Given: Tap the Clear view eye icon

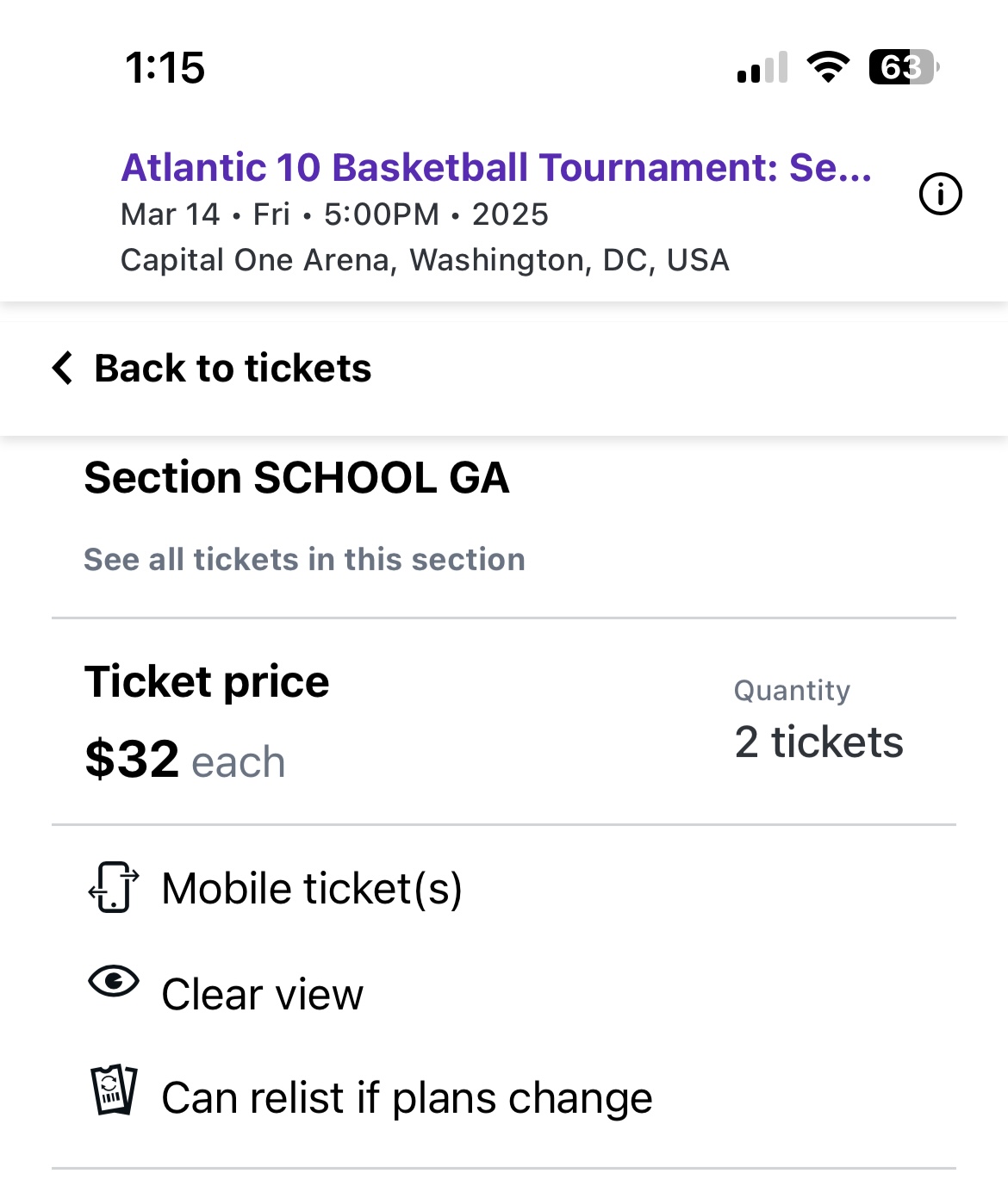Looking at the screenshot, I should click(114, 981).
